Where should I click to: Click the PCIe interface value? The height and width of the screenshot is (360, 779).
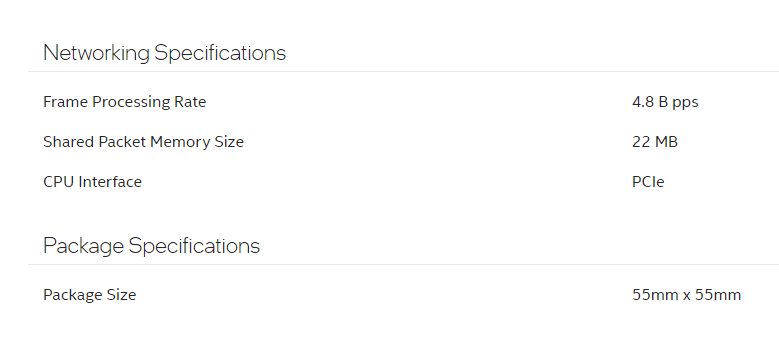648,182
